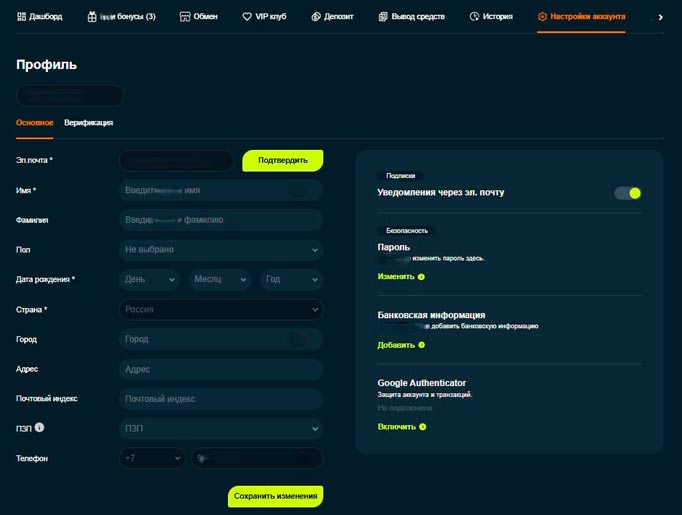682x515 pixels.
Task: Click the Дашборд grid icon
Action: [20, 17]
